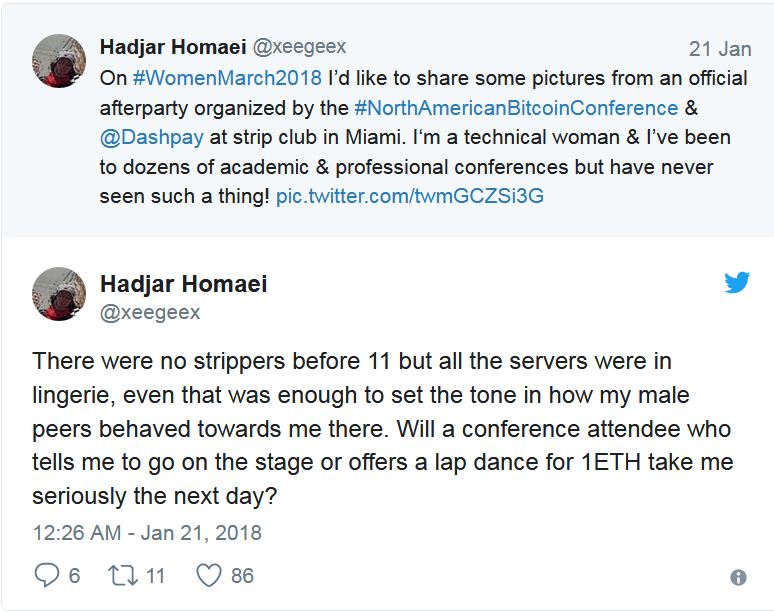
Task: Click the 21 Jan date of quoted tweet
Action: 720,49
